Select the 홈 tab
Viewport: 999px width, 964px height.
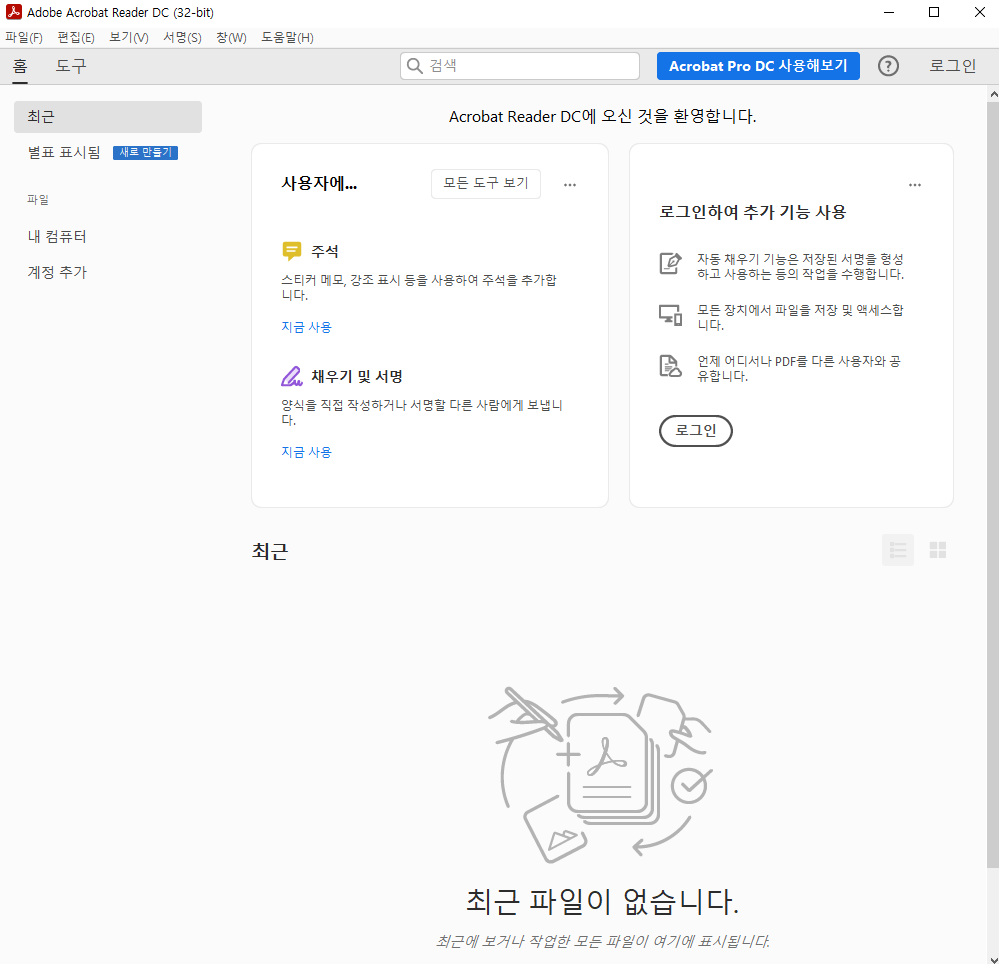pos(20,66)
